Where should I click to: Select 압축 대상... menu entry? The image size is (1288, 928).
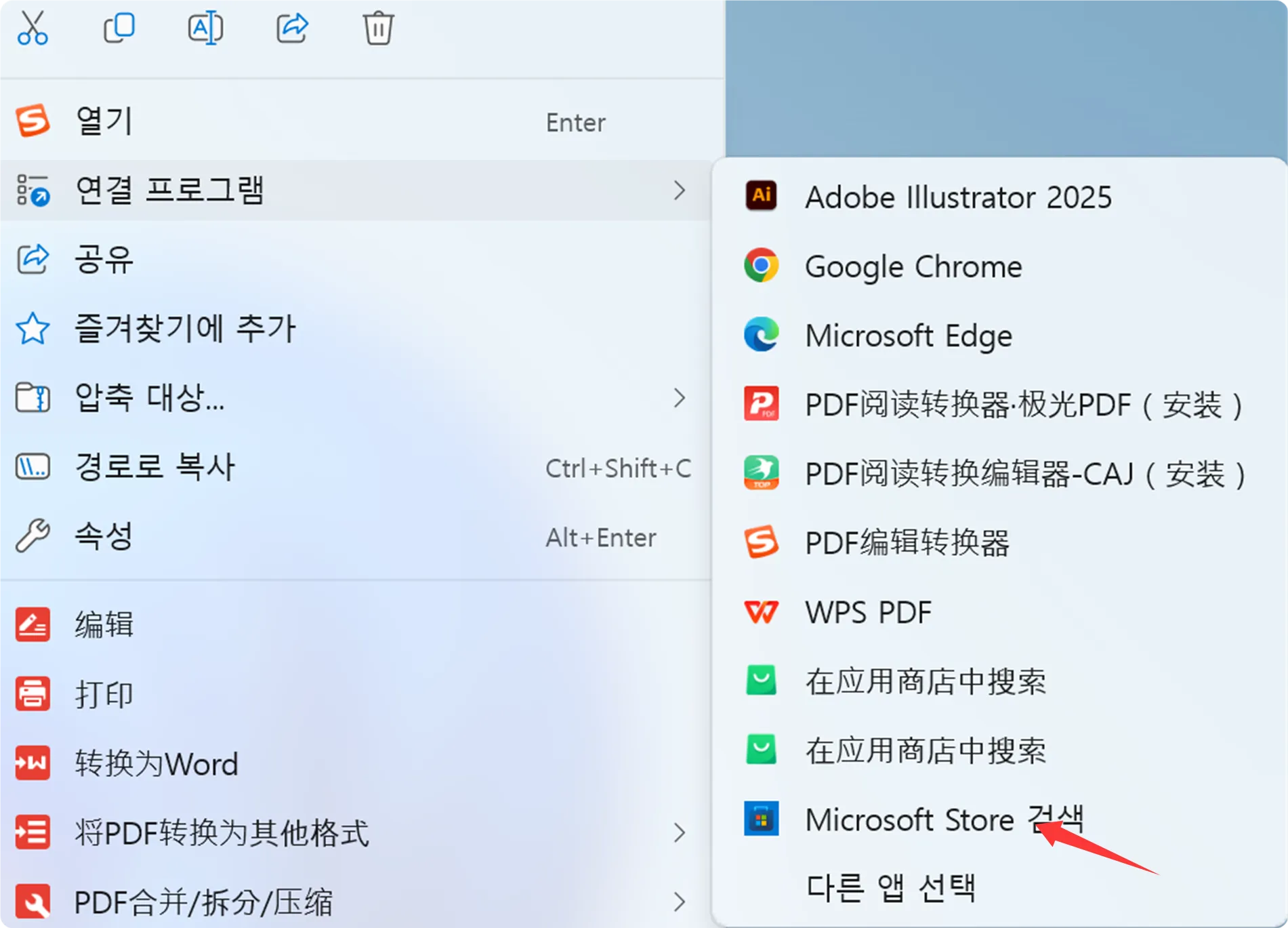point(356,398)
